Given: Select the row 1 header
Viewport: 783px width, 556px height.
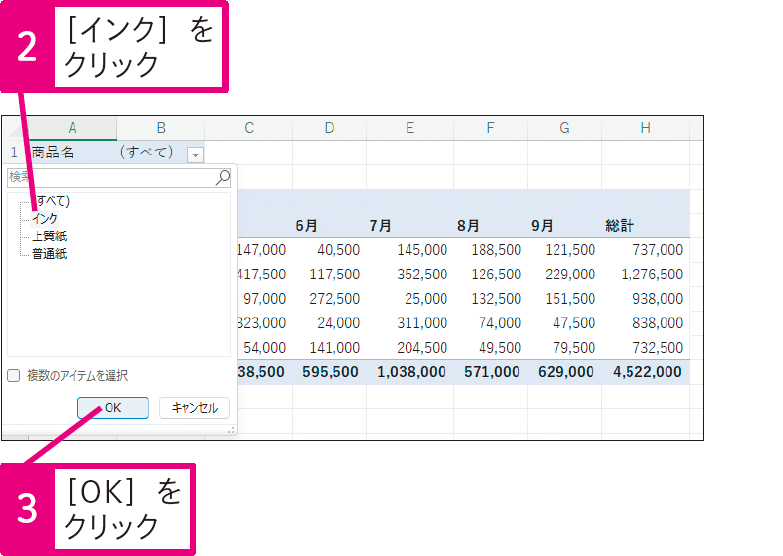Looking at the screenshot, I should 14,153.
